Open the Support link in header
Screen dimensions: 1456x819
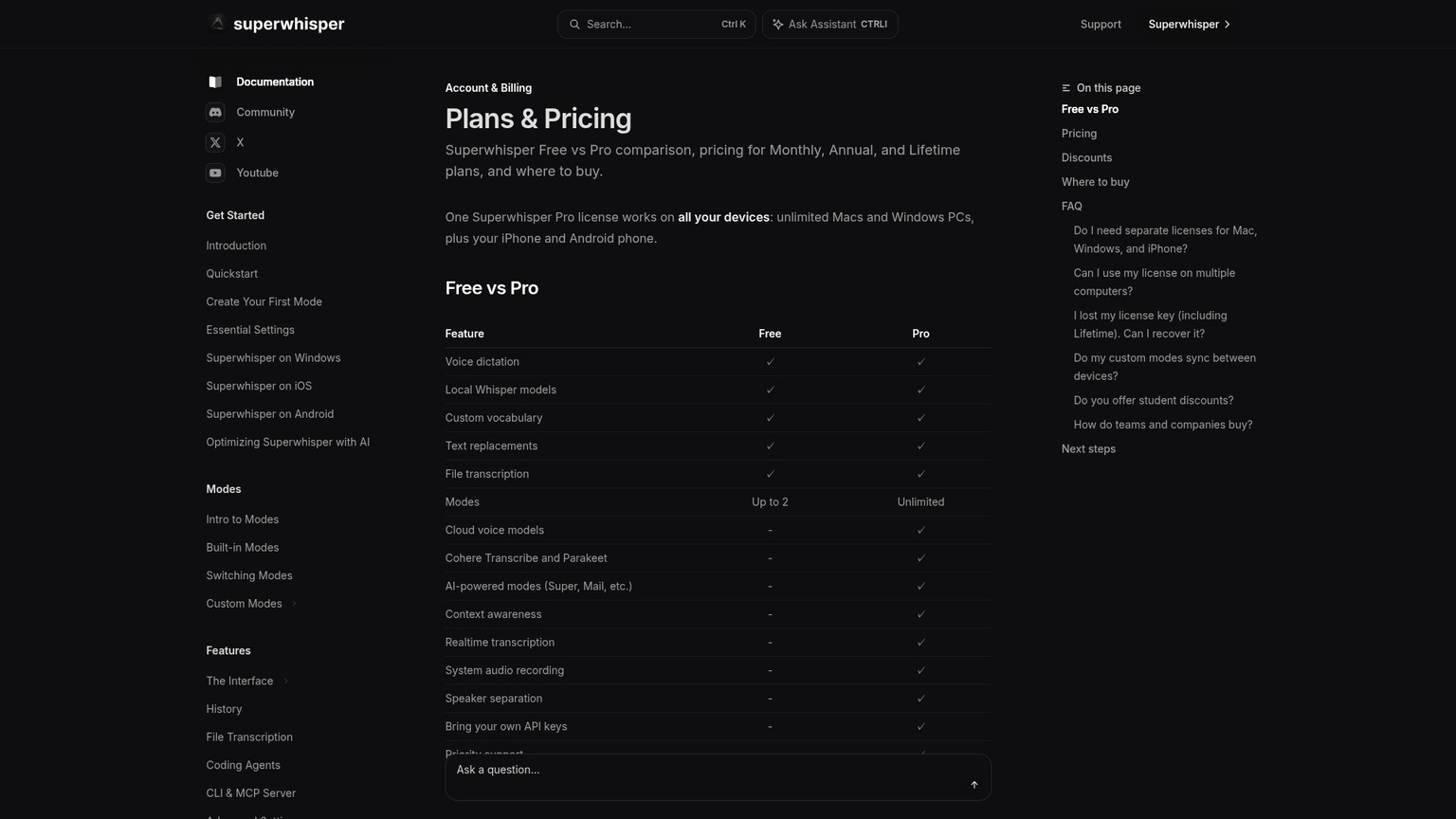(1101, 25)
